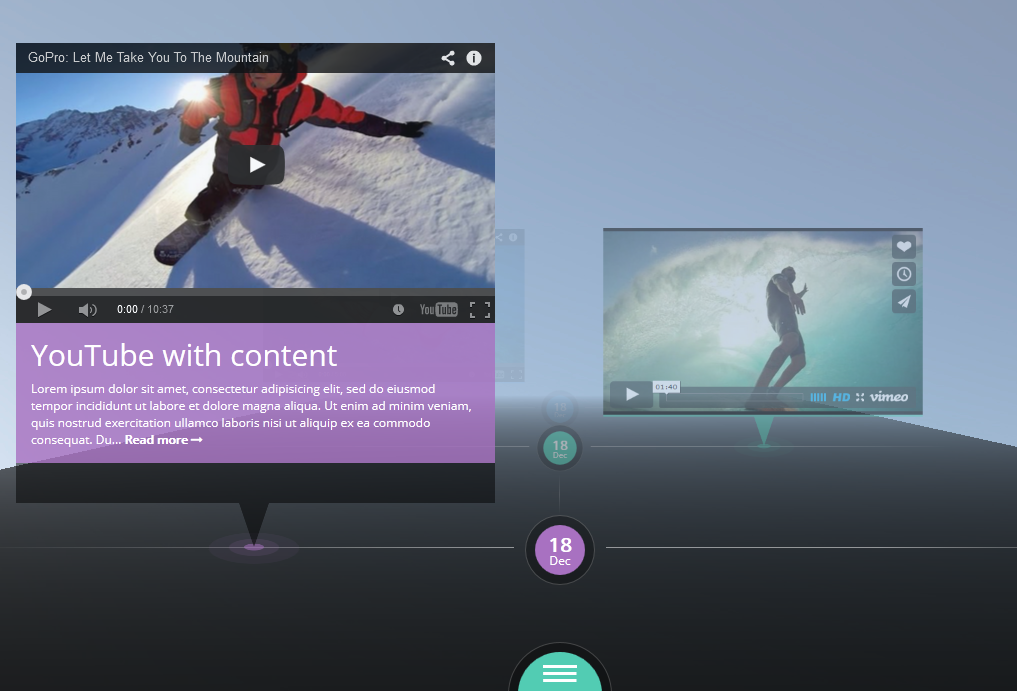1017x691 pixels.
Task: Click the 0:00 / 10:37 time display
Action: 145,309
